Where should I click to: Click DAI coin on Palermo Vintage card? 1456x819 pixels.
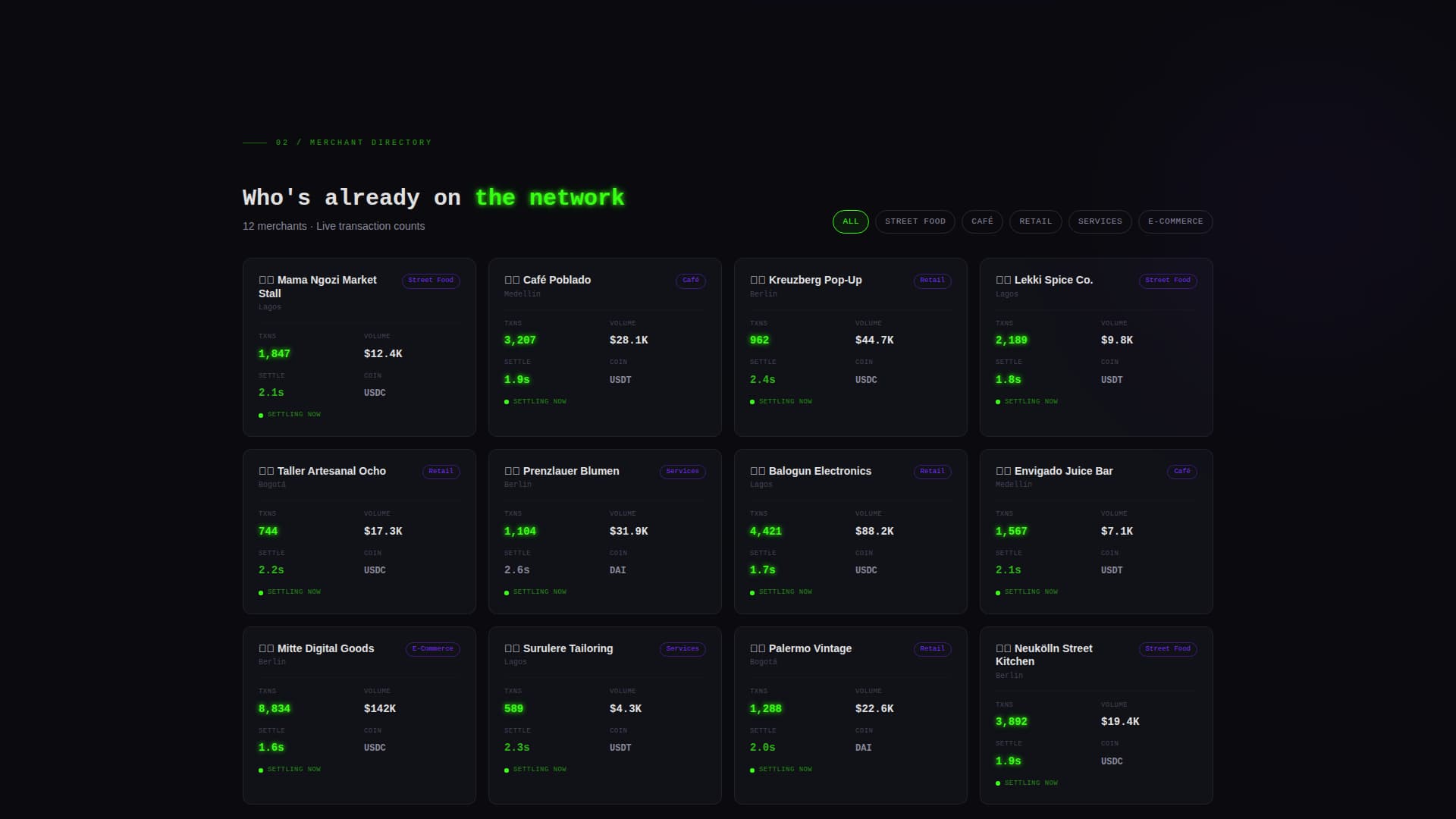(864, 748)
